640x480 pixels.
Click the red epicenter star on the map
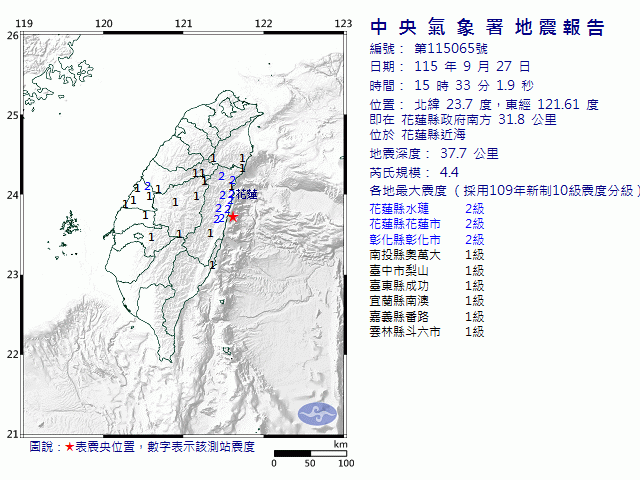[233, 217]
